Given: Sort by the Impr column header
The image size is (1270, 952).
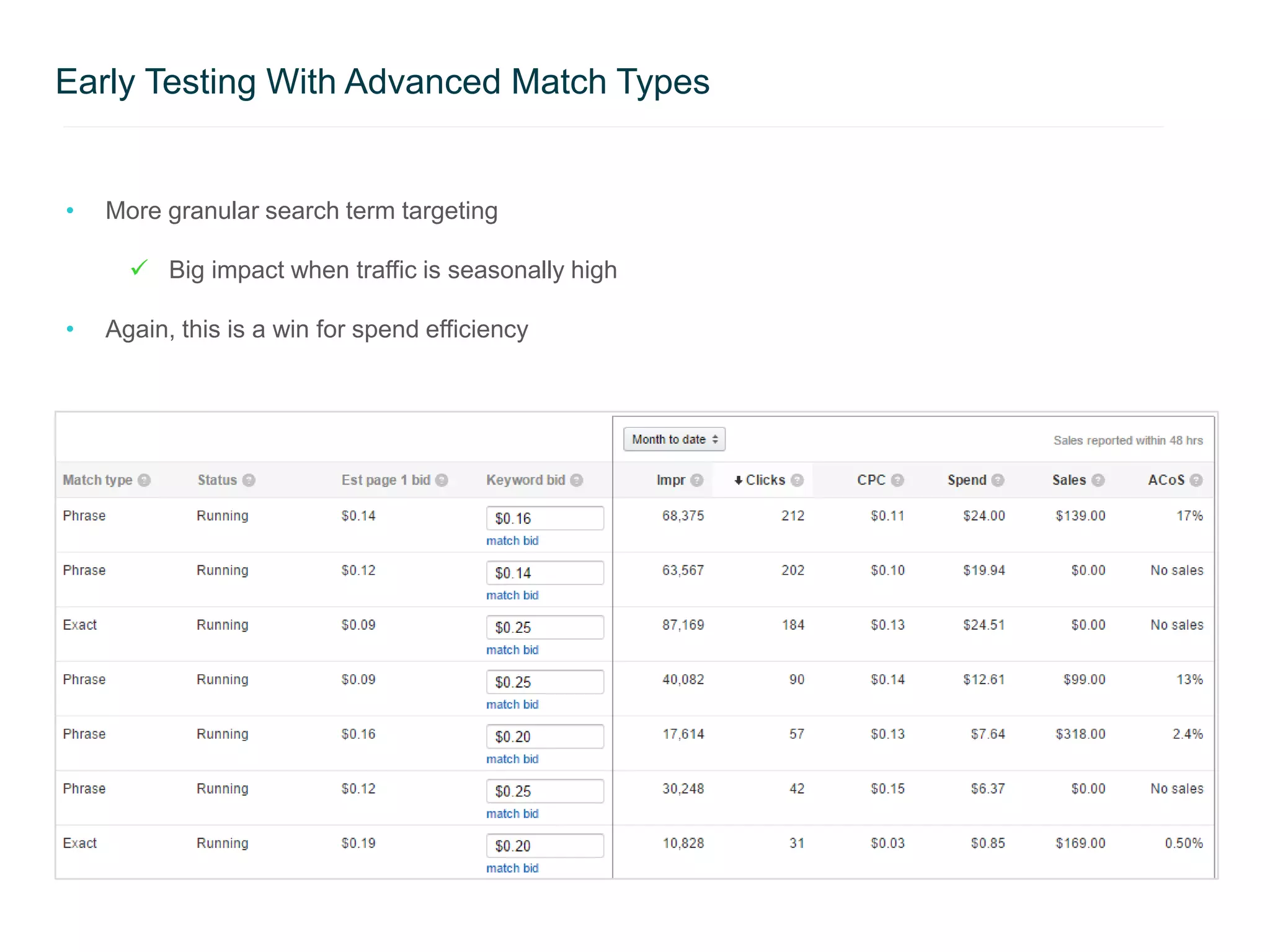Looking at the screenshot, I should coord(671,480).
